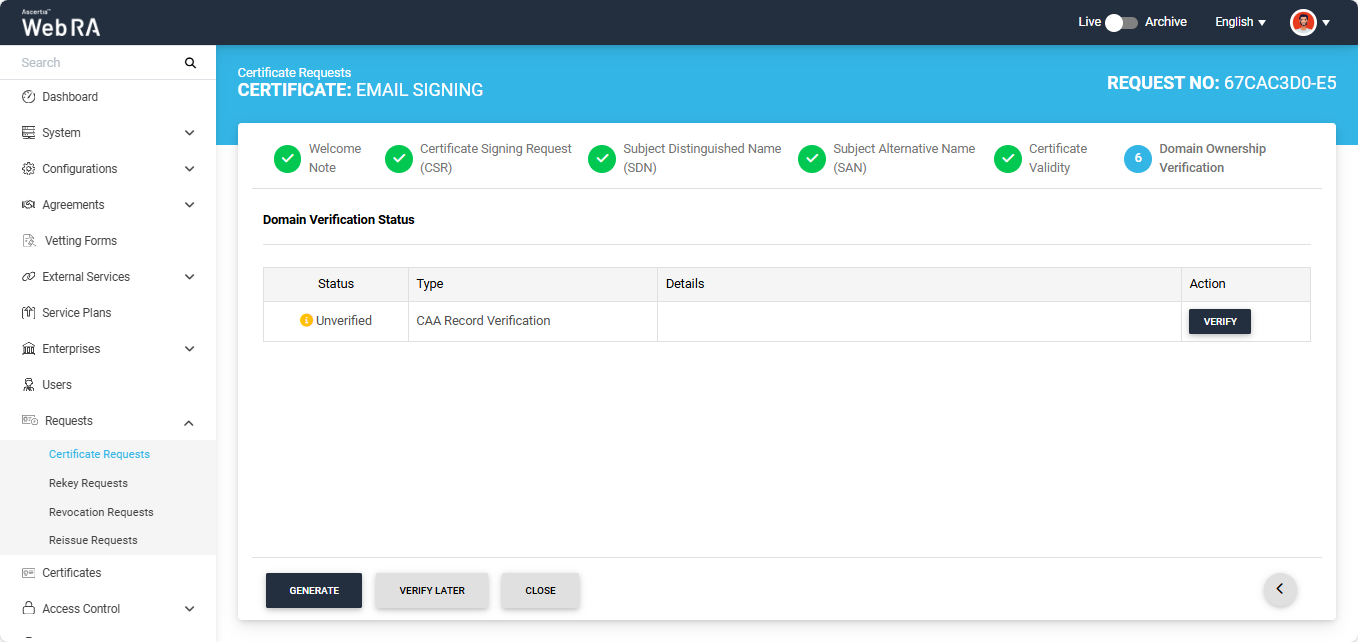Expand the System menu chevron

[189, 133]
